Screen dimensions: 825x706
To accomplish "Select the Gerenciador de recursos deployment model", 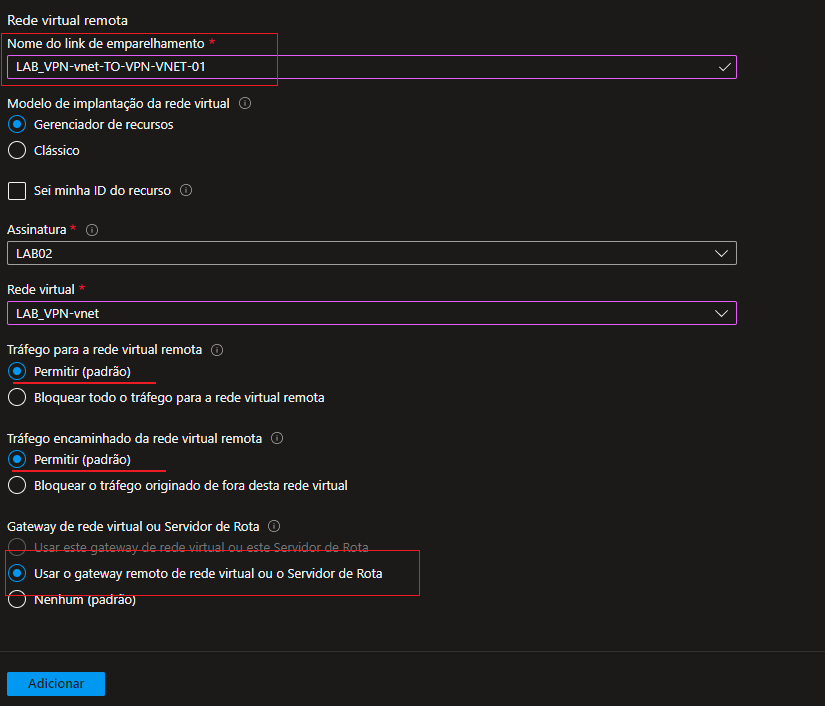I will click(x=16, y=125).
